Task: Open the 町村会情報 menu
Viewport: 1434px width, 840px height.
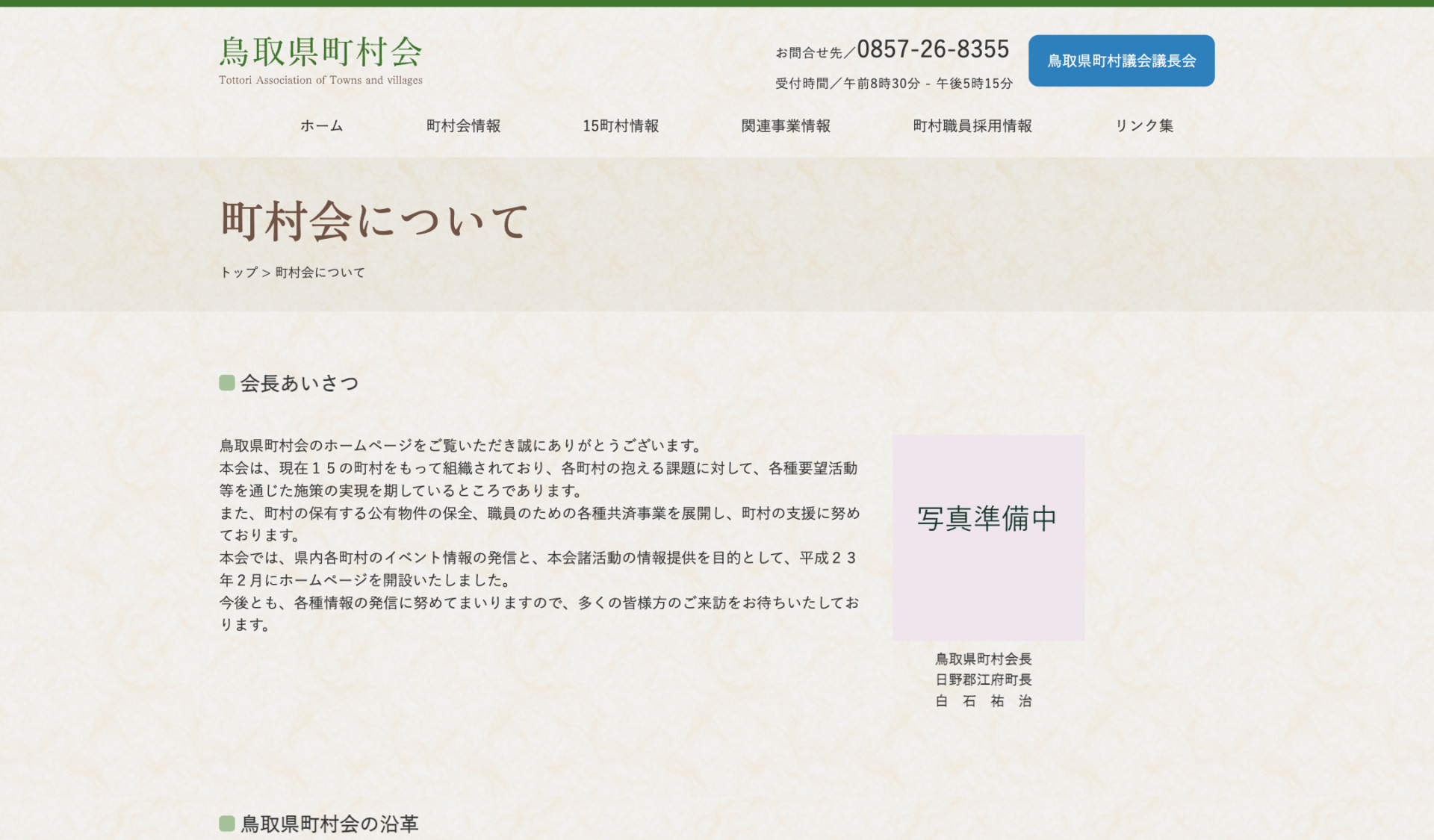Action: point(463,126)
